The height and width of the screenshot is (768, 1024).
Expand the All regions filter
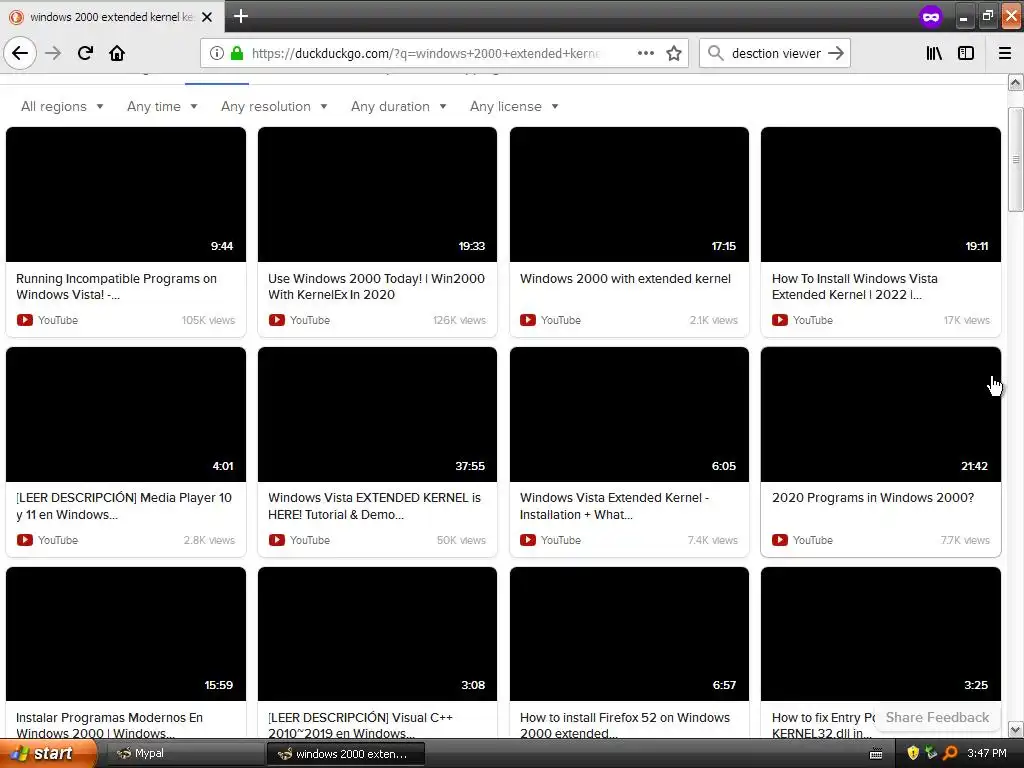tap(62, 106)
